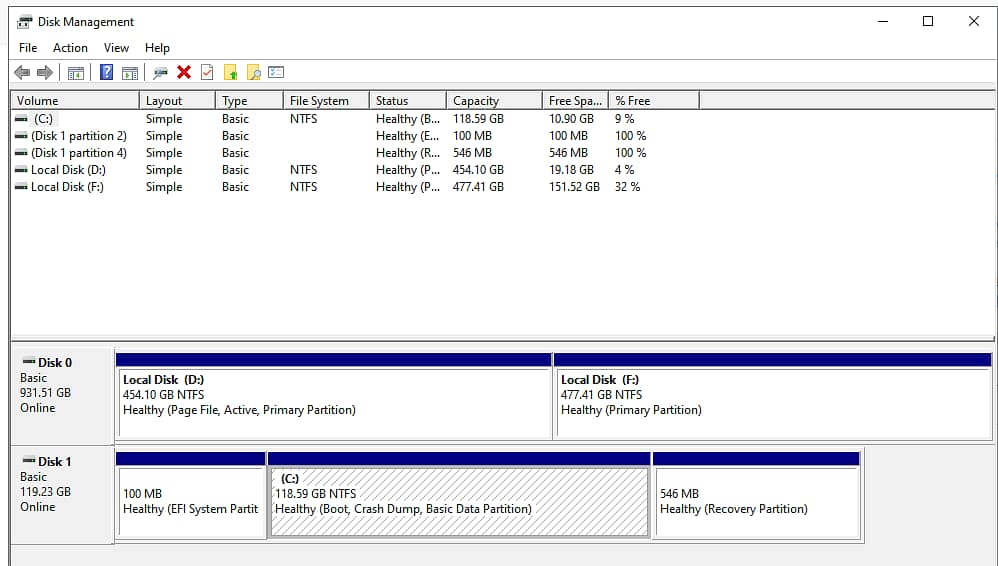
Task: Click the 119.23 GB size under Disk 1
Action: [45, 492]
